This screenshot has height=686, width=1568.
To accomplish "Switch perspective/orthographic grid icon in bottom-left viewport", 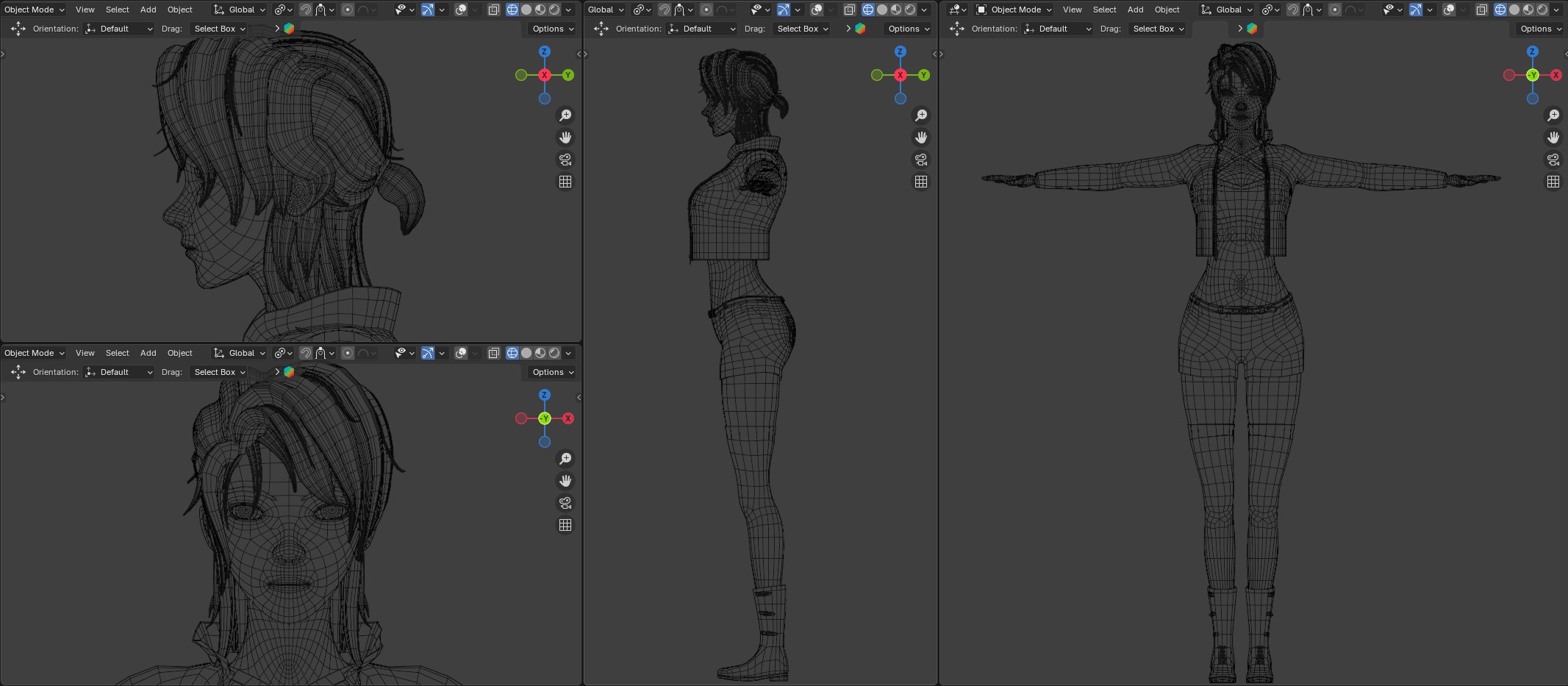I will [x=565, y=525].
